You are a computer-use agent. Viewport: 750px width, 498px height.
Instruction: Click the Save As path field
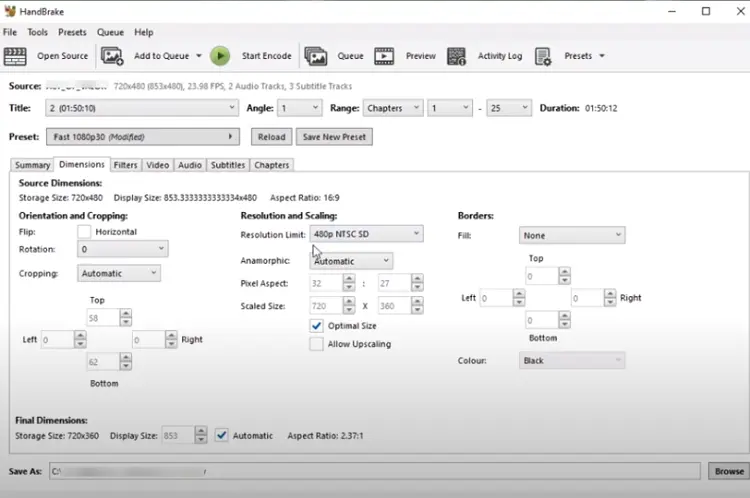coord(375,471)
